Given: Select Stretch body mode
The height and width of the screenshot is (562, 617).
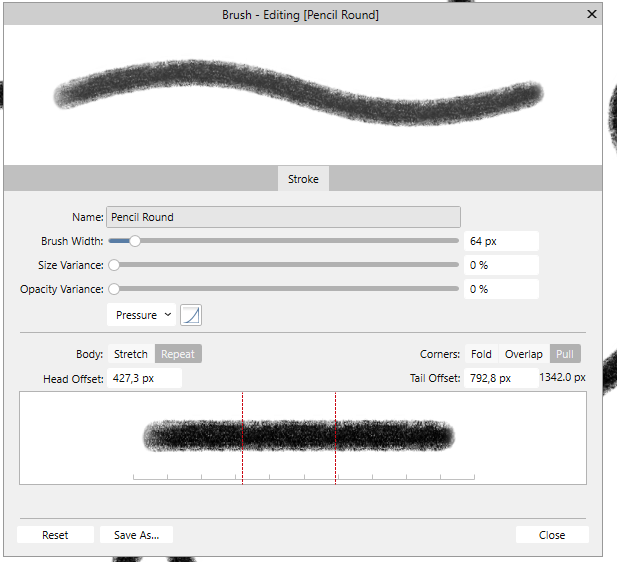Looking at the screenshot, I should coord(131,354).
